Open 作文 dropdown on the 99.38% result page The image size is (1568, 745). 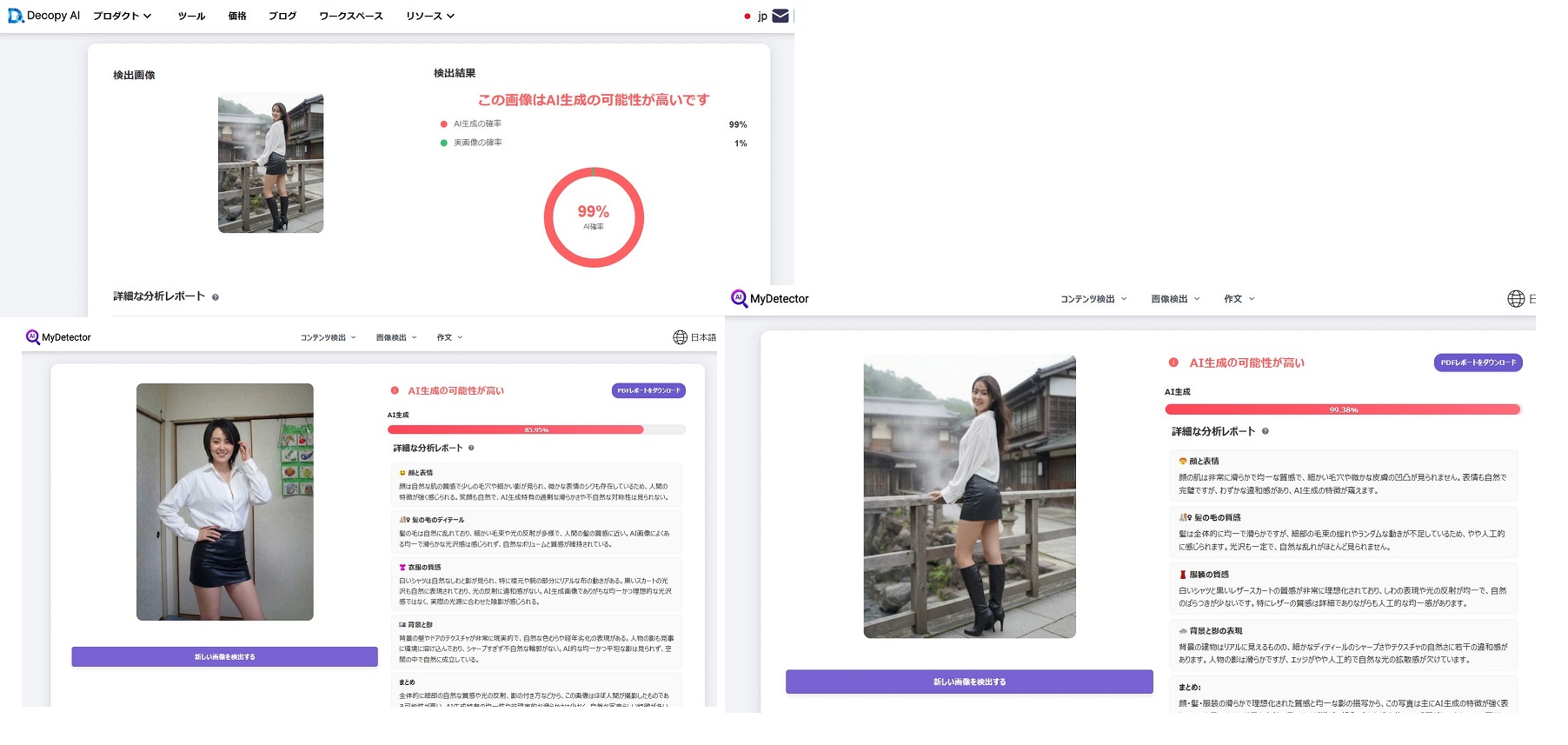[x=1239, y=298]
